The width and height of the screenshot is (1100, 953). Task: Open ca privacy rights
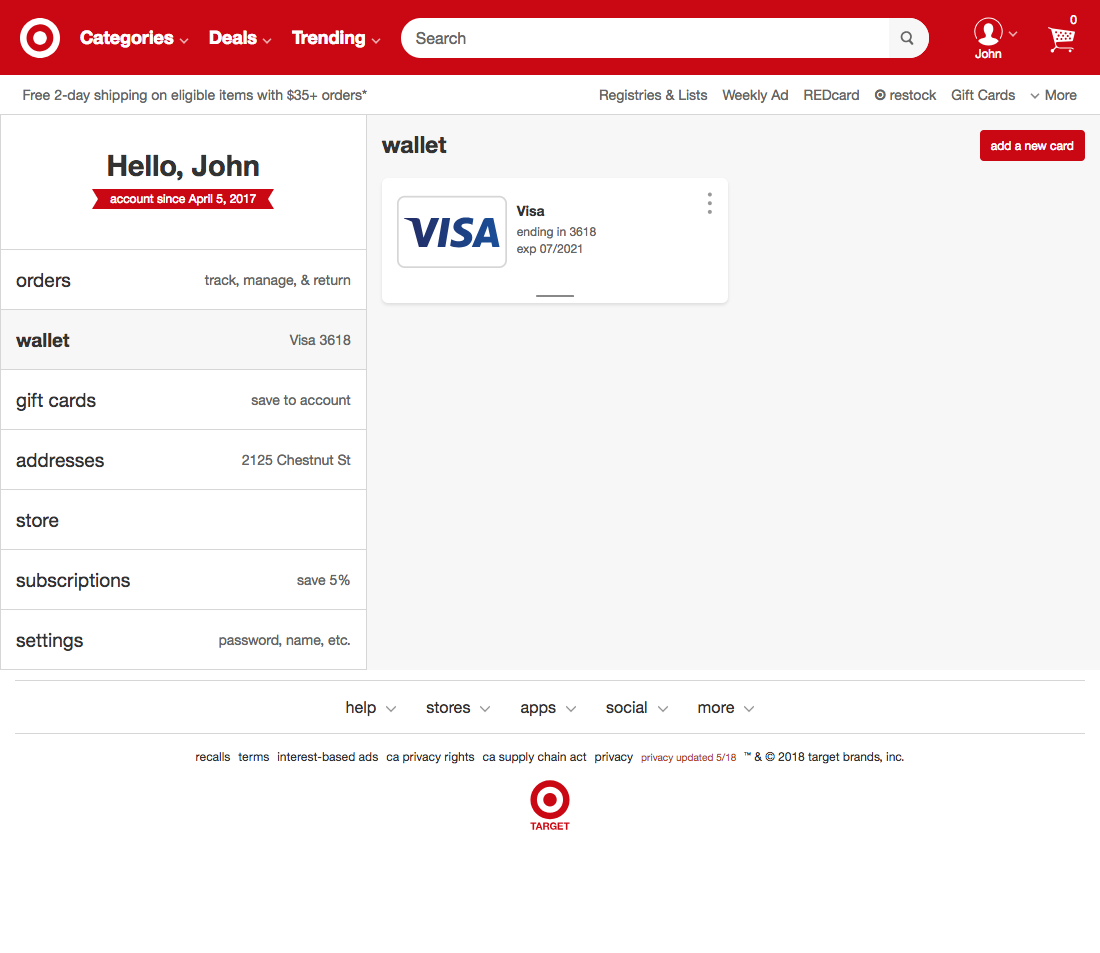(430, 757)
